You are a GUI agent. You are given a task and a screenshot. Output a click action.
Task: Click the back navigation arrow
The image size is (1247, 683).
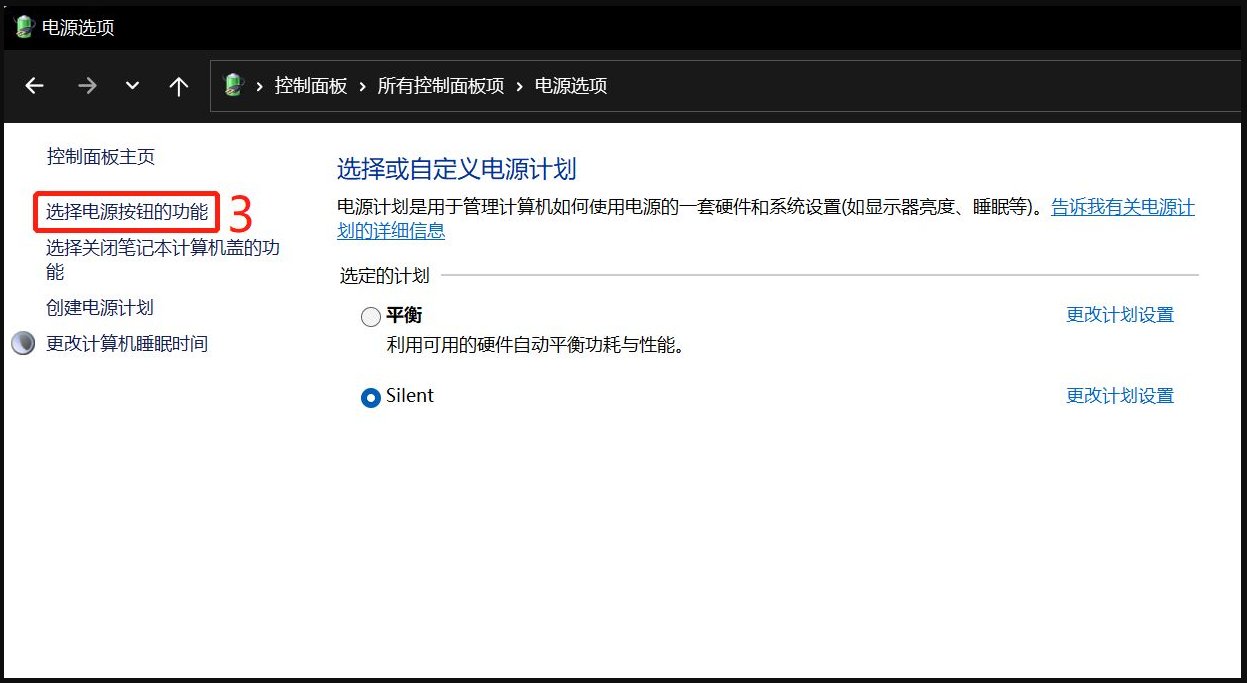pyautogui.click(x=34, y=86)
